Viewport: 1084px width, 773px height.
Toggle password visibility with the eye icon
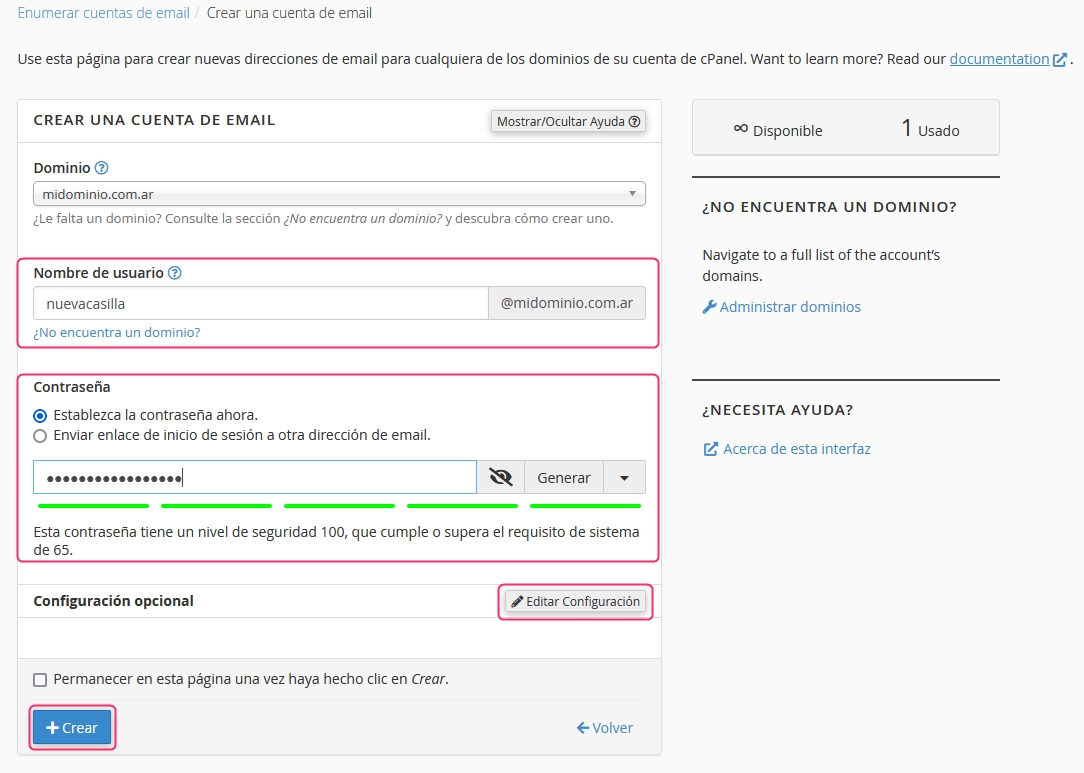[500, 478]
